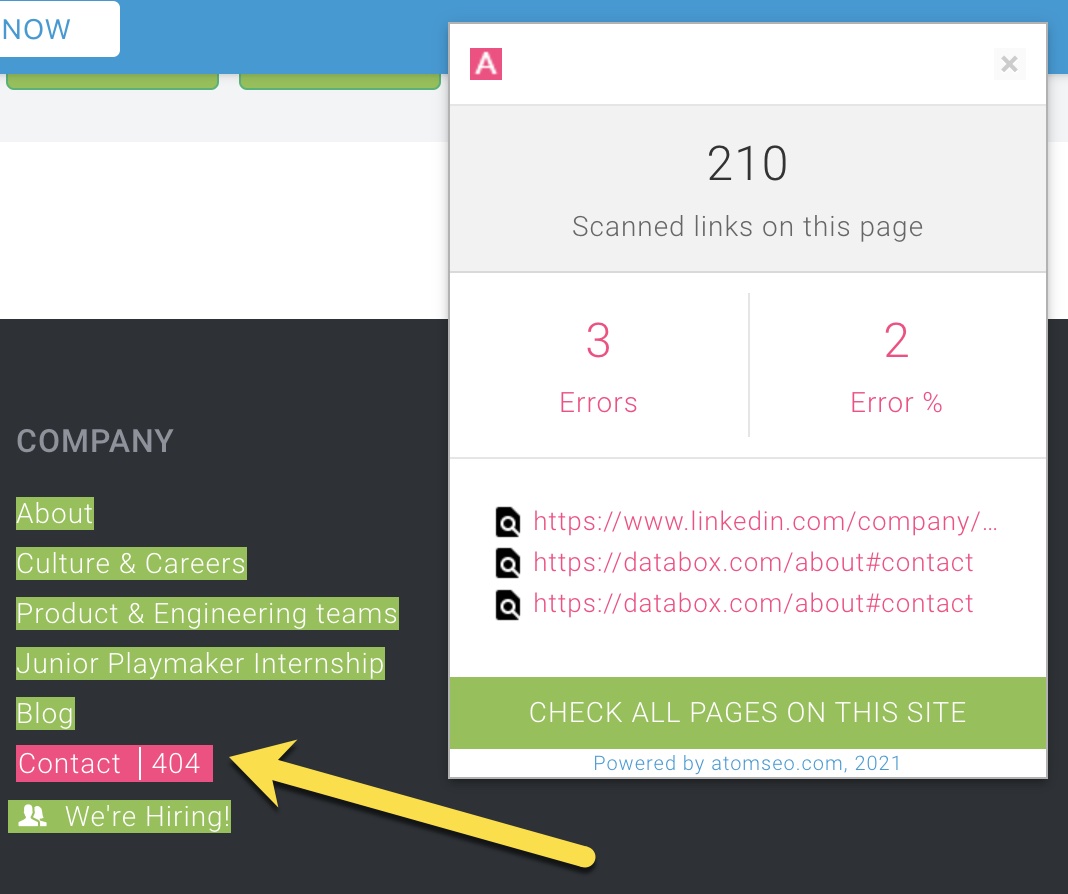The height and width of the screenshot is (894, 1068).
Task: Visit the Junior Playmaker Internship link
Action: click(x=200, y=664)
